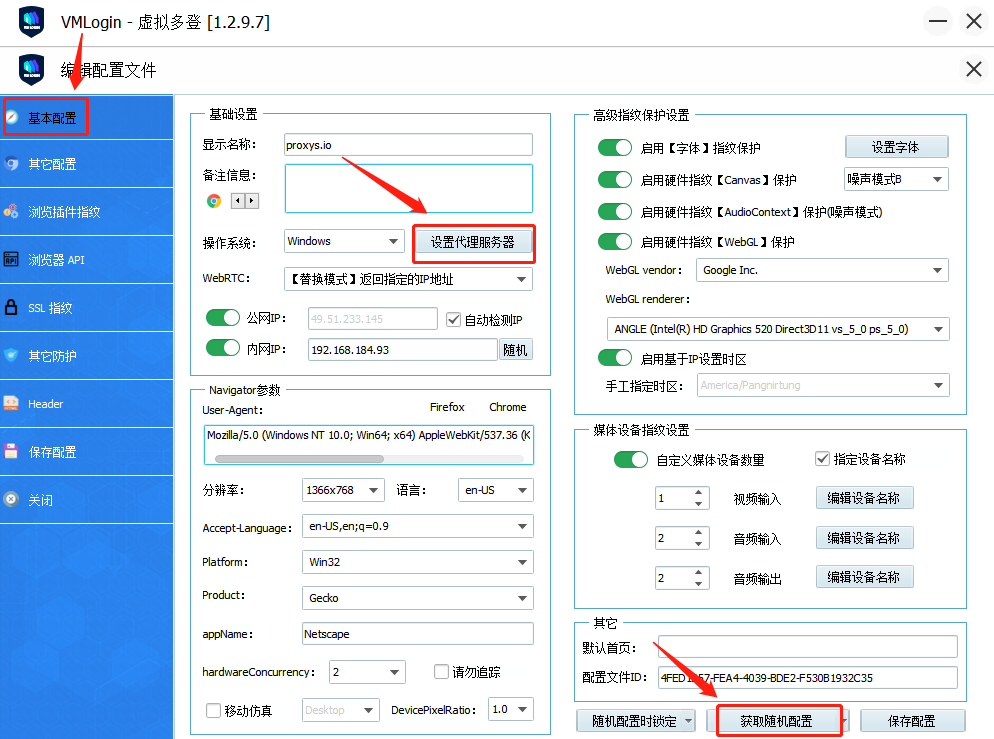Screen dimensions: 994x739
Task: Open the 分辨率 1366x768 dropdown
Action: tap(343, 490)
